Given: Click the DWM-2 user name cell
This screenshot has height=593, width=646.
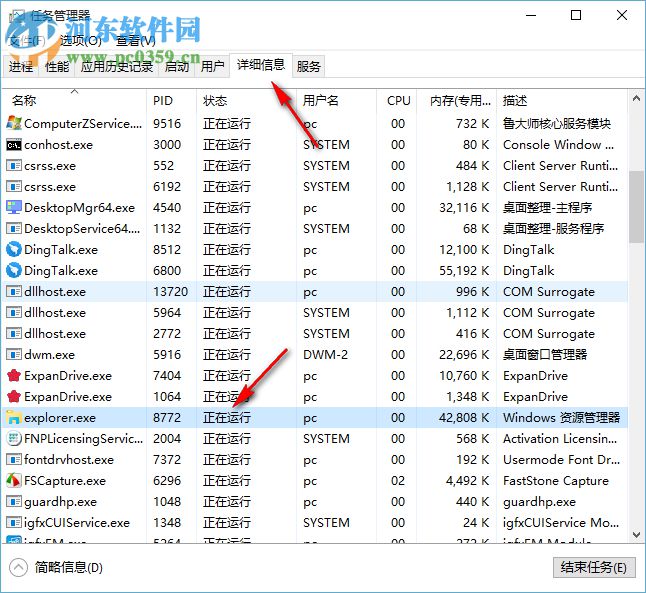Looking at the screenshot, I should [x=325, y=355].
